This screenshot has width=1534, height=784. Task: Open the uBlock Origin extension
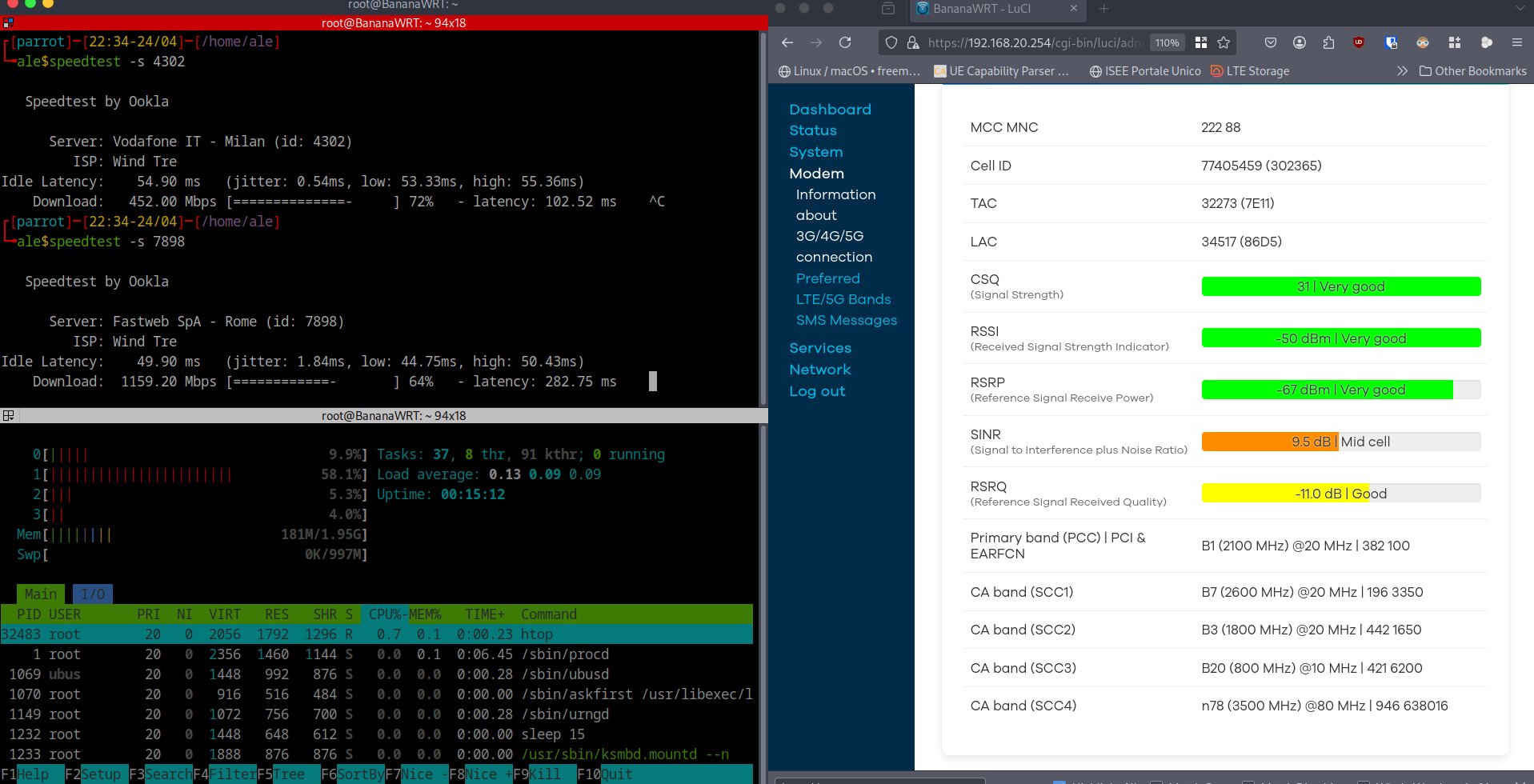[x=1359, y=42]
